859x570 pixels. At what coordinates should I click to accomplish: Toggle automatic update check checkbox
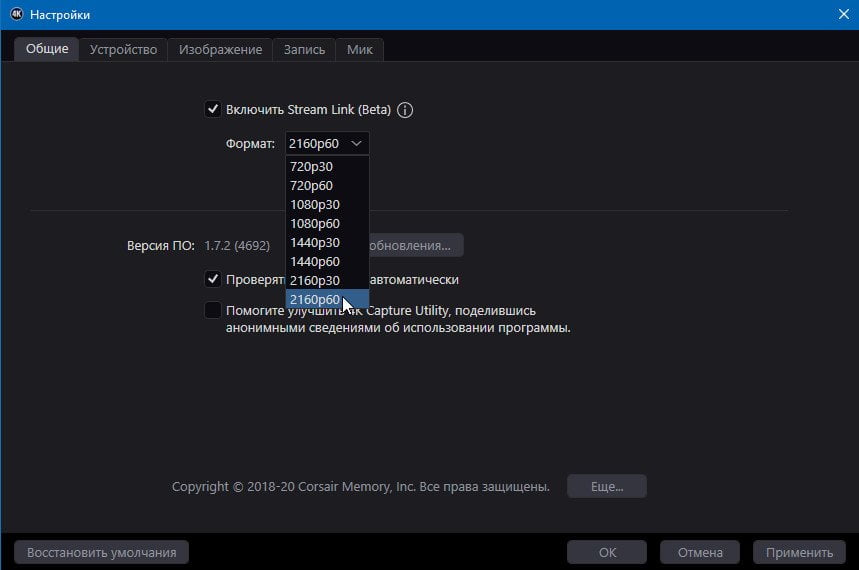[x=213, y=279]
